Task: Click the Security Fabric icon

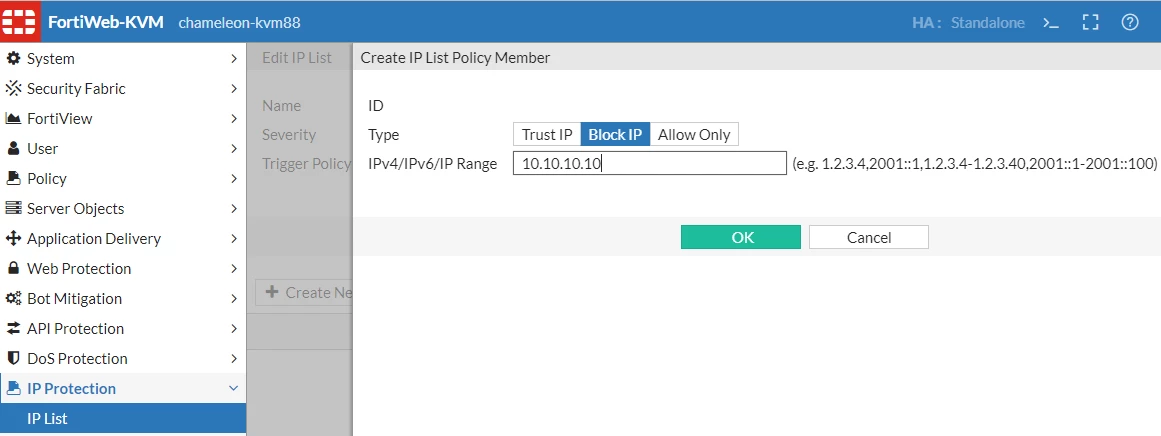Action: coord(13,89)
